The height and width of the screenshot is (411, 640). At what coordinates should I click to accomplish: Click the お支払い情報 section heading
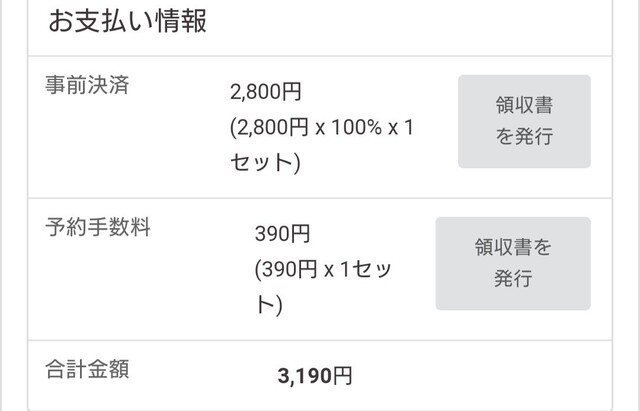click(128, 21)
